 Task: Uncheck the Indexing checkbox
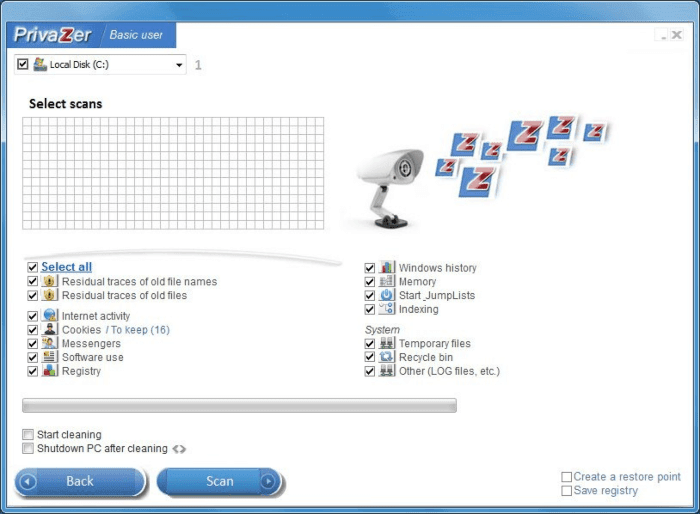pyautogui.click(x=369, y=309)
